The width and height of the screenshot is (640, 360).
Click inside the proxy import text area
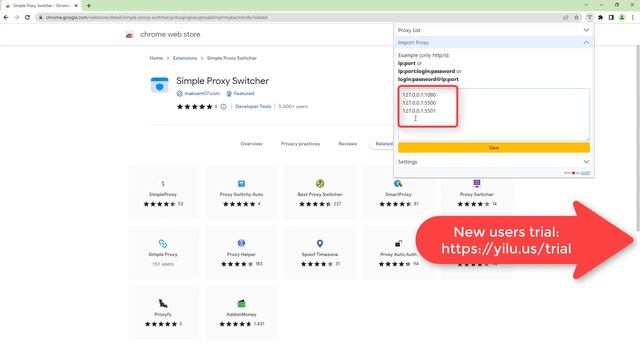point(493,114)
